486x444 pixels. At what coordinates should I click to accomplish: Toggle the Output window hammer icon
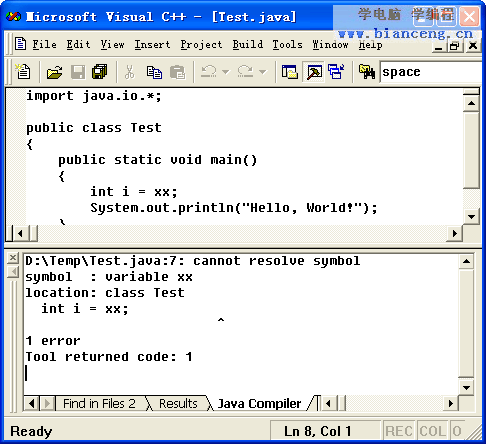point(314,71)
